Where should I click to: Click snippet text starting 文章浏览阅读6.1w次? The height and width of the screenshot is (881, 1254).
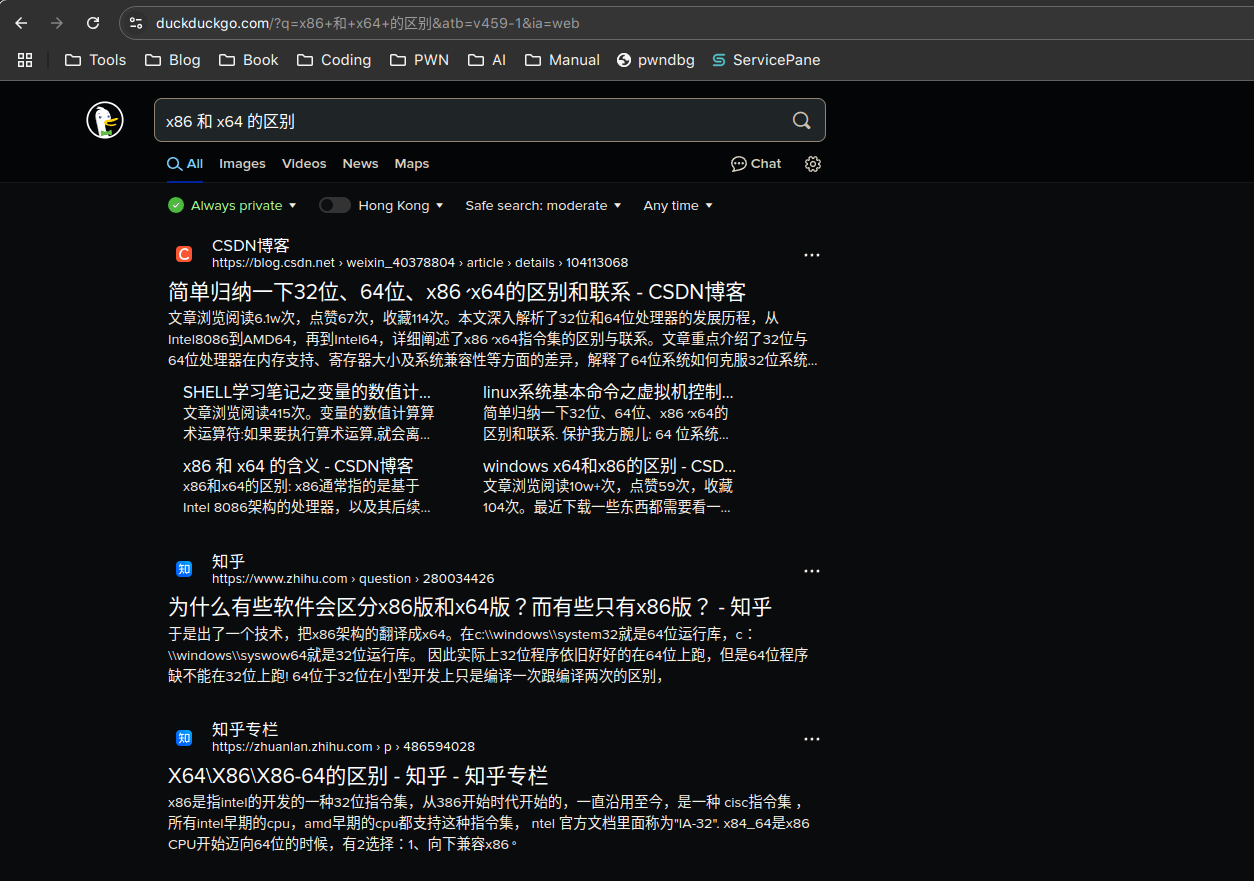click(493, 339)
